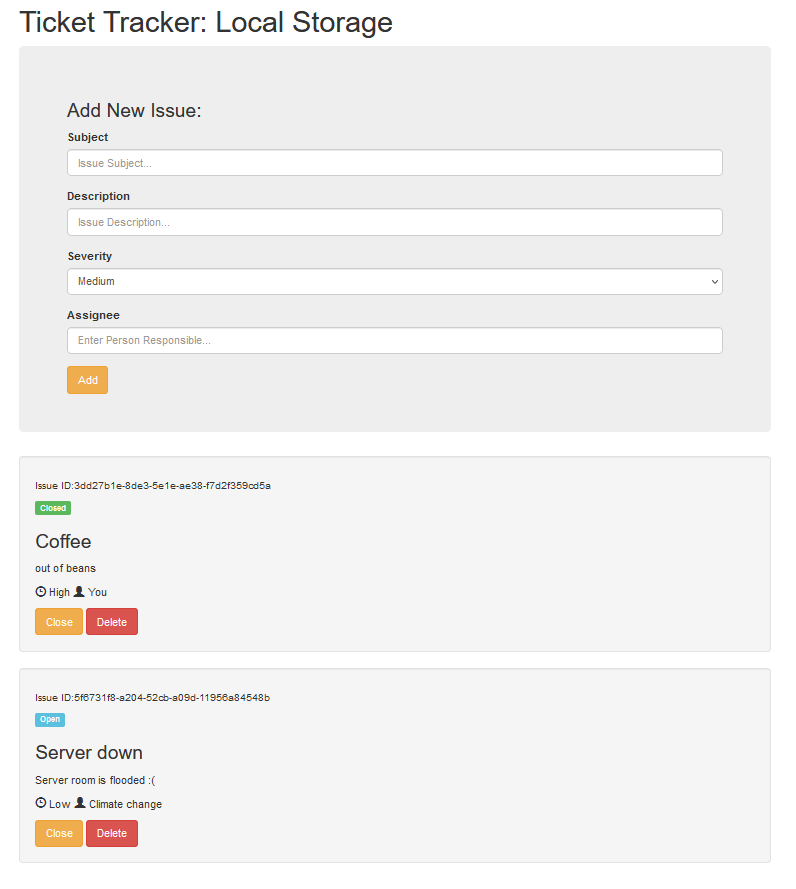
Task: Click the clock severity icon on the Coffee ticket
Action: click(x=40, y=591)
